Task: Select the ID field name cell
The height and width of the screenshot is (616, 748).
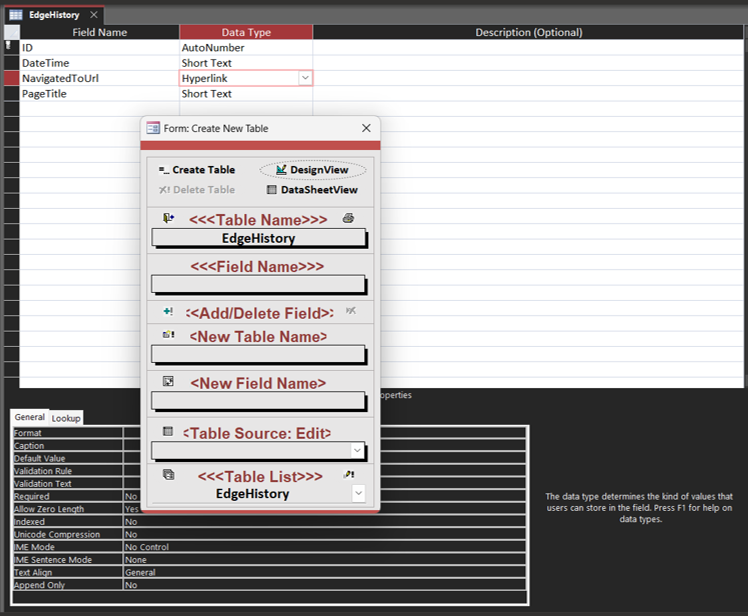Action: tap(99, 48)
